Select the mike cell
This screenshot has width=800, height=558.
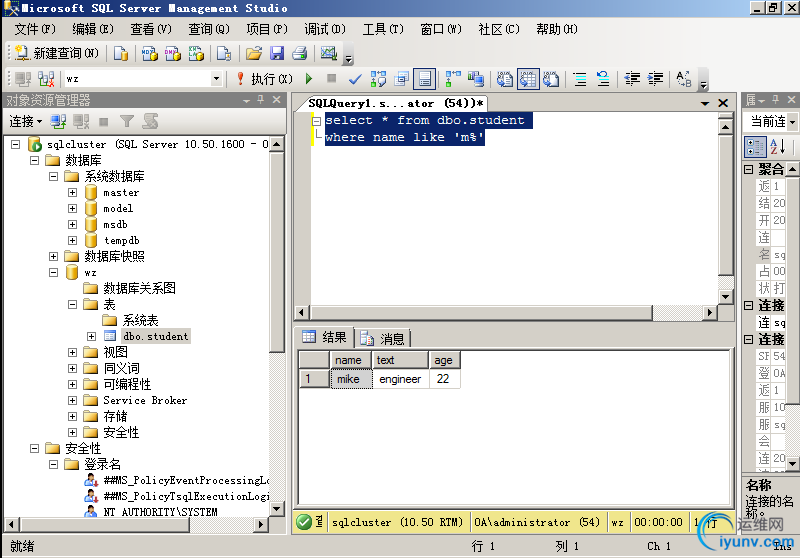[x=351, y=379]
